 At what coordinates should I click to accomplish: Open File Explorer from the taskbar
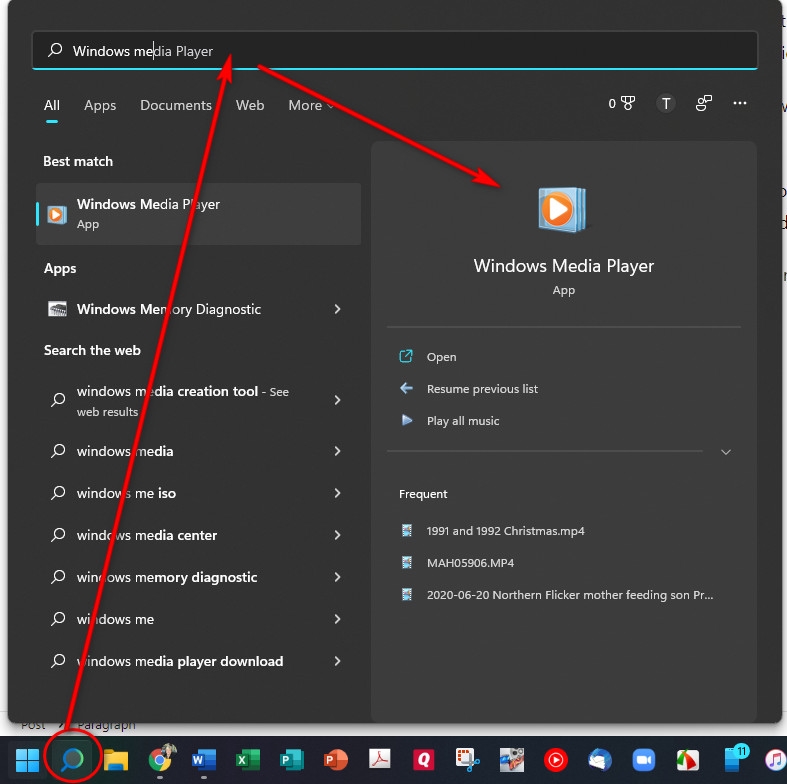point(116,760)
